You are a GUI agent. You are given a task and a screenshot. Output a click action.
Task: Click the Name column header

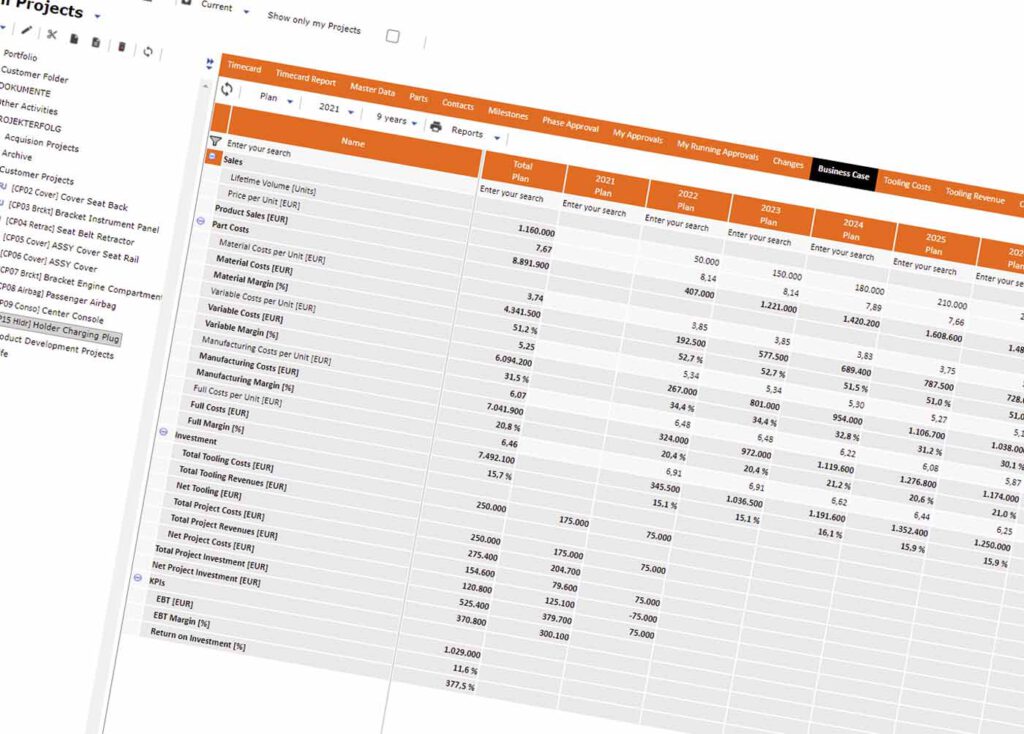353,142
